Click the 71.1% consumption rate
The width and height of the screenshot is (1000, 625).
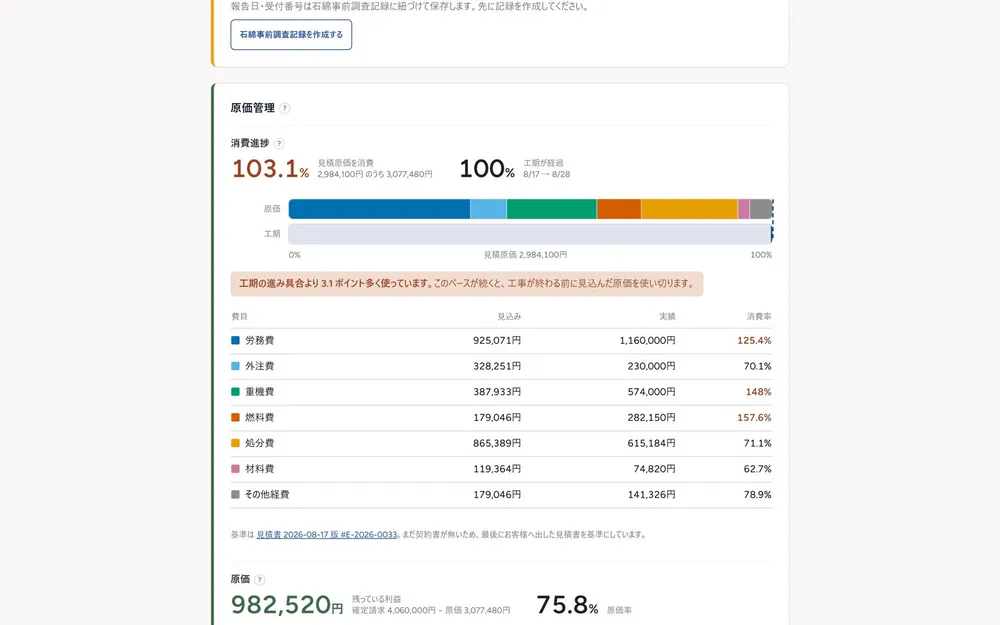tap(758, 443)
